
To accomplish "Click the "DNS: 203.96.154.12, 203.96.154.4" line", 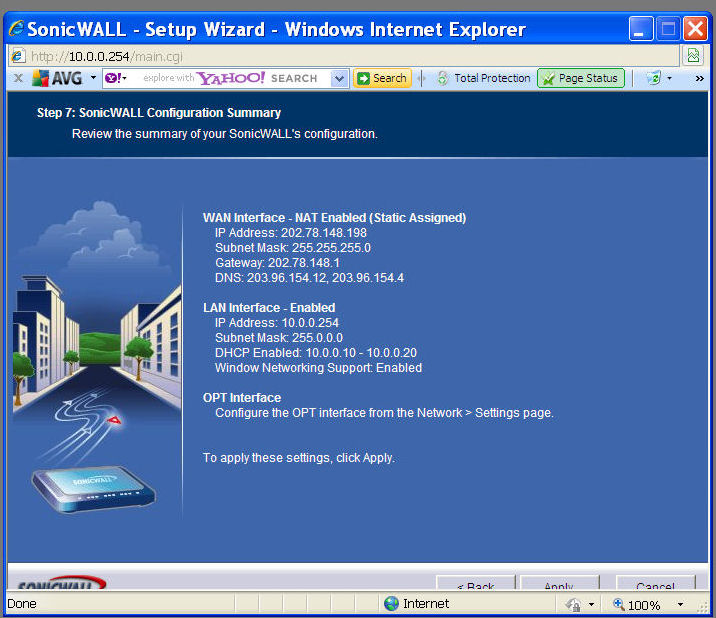I will [309, 278].
